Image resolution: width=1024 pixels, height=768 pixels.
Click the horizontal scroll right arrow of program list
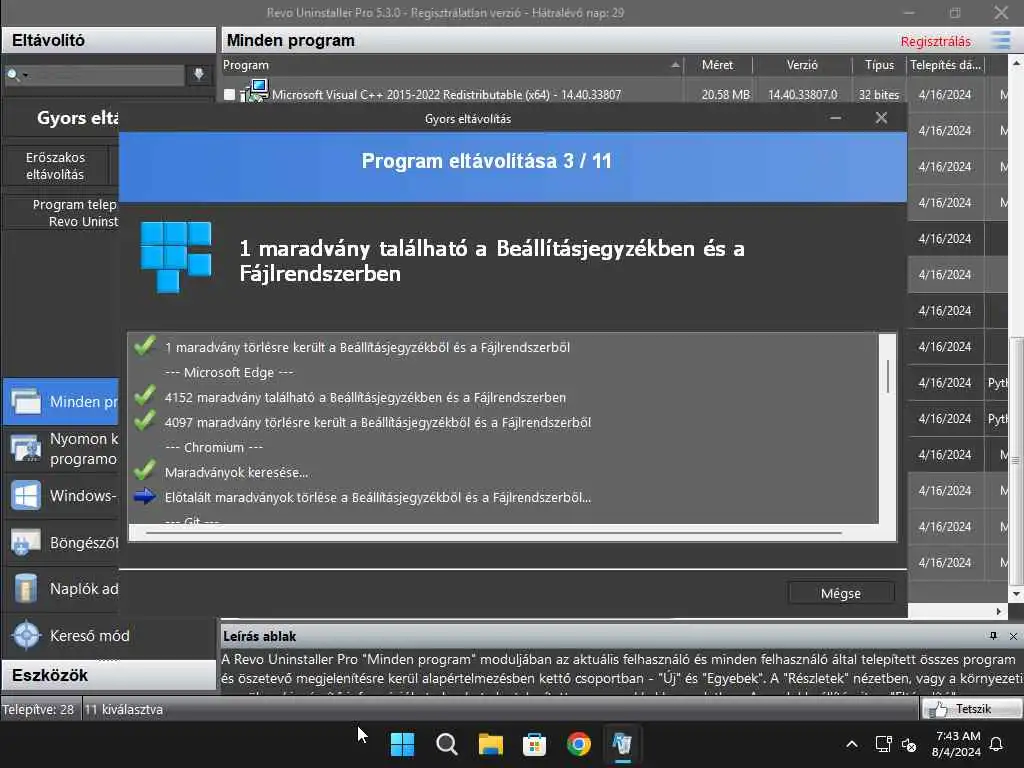coord(999,611)
